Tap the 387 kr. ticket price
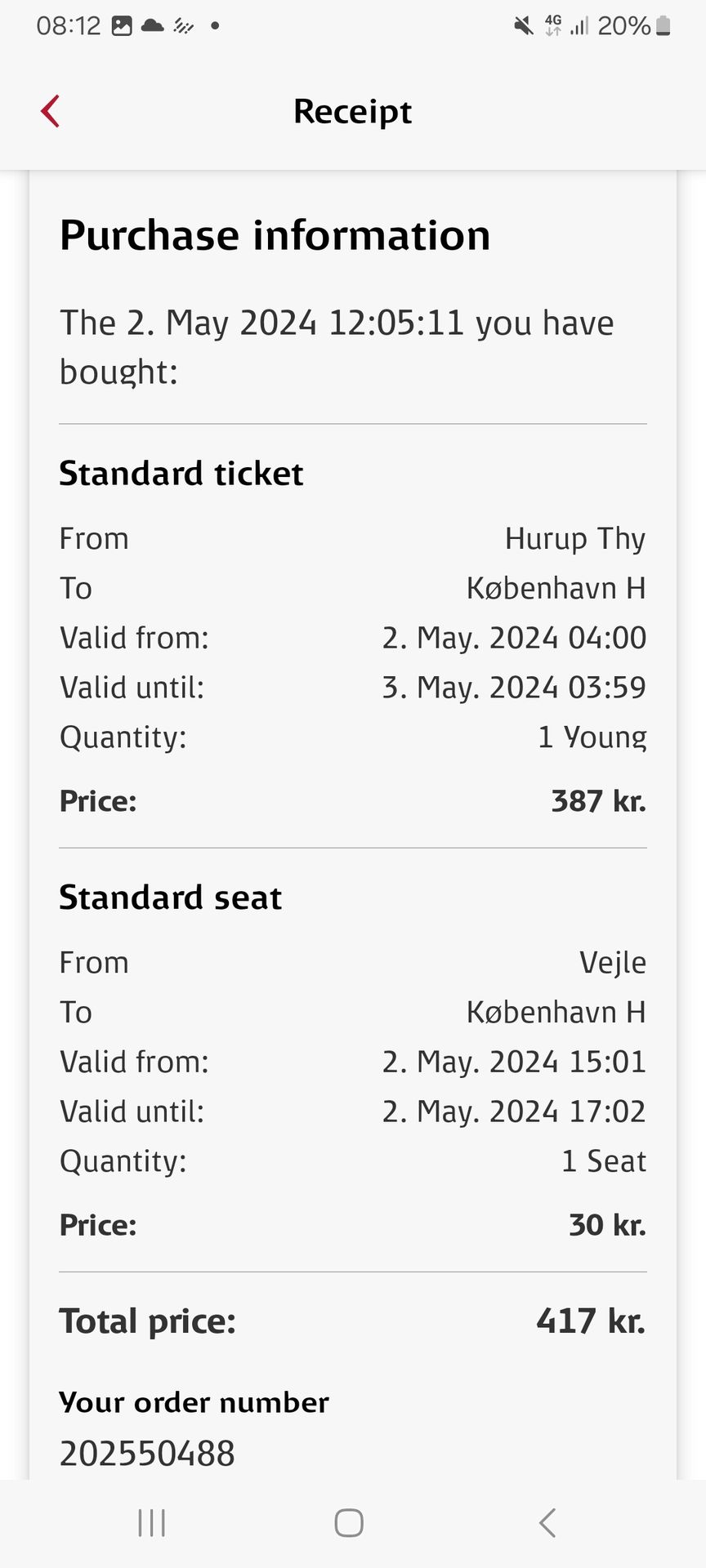706x1568 pixels. (597, 801)
